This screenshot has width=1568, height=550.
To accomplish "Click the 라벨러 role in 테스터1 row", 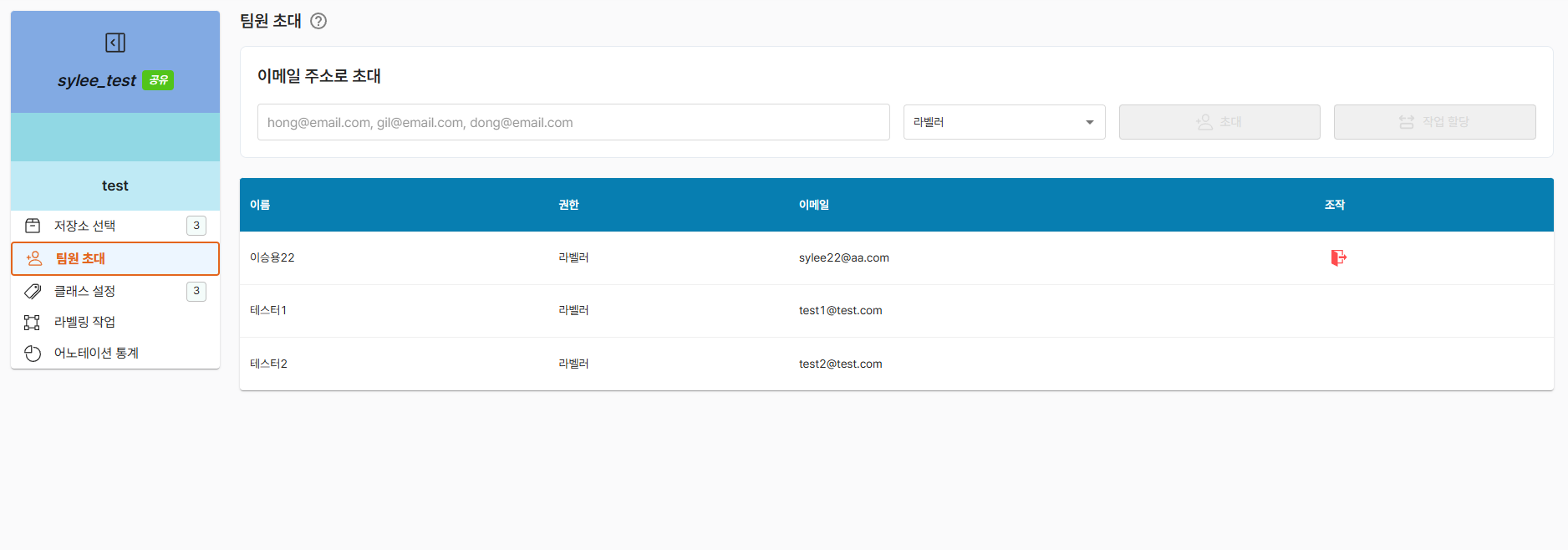I will (x=573, y=310).
